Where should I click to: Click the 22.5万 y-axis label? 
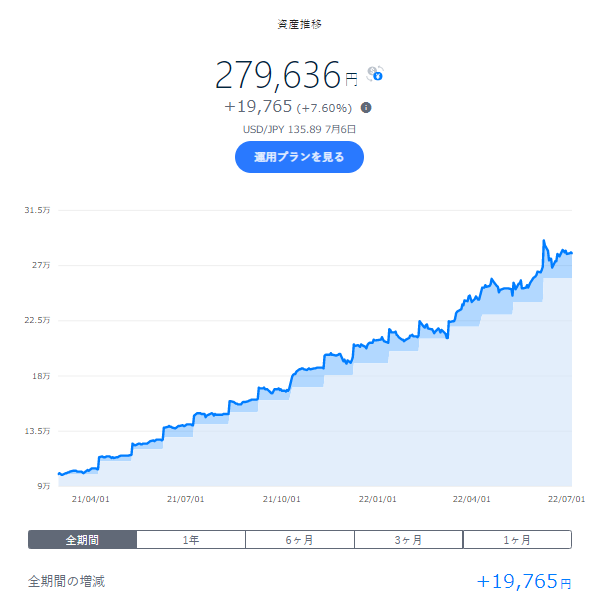pos(37,320)
